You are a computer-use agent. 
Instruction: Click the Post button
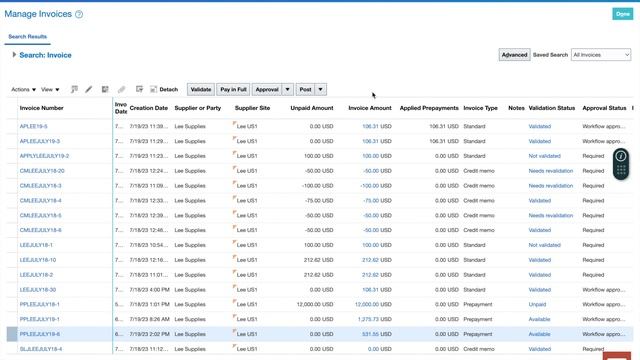[305, 89]
